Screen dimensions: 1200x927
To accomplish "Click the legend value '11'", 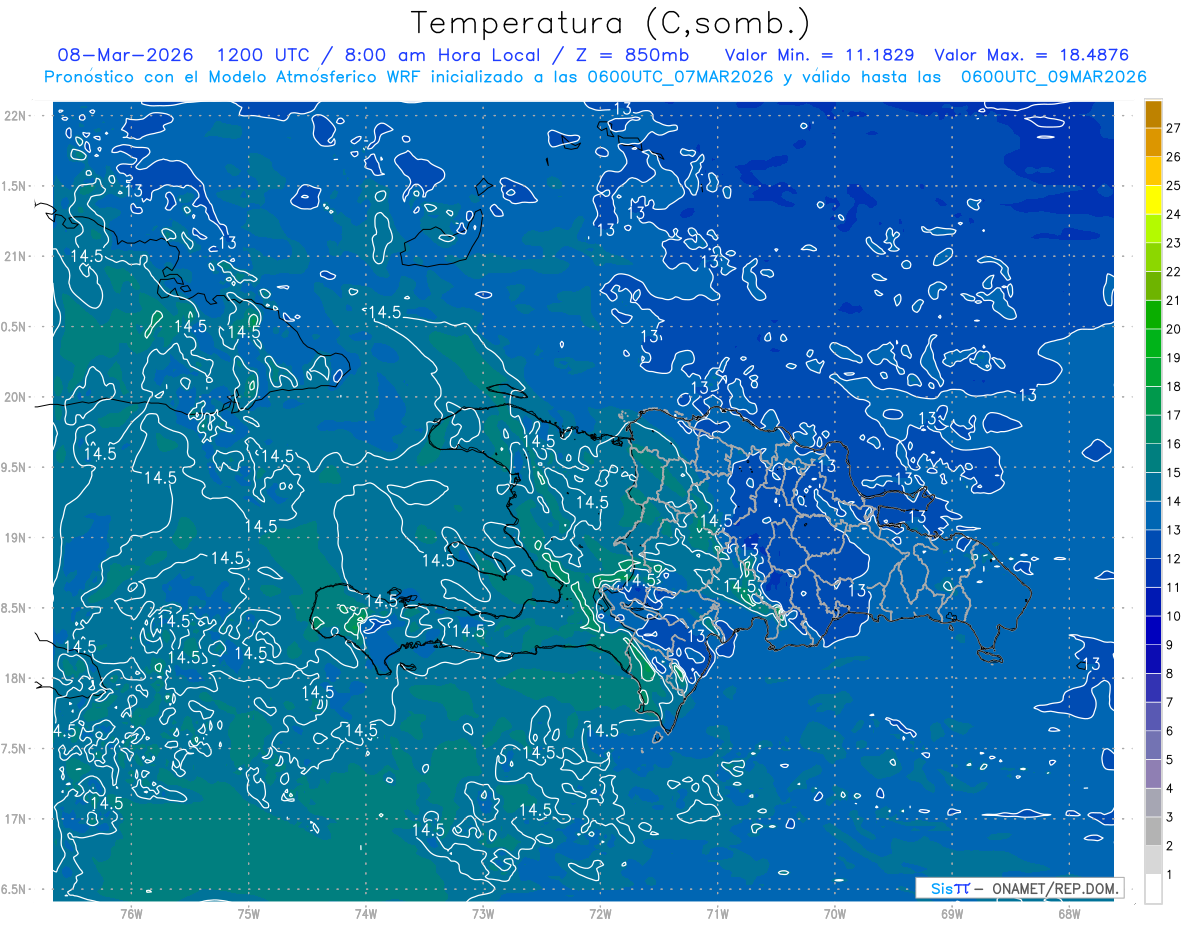I will pyautogui.click(x=1174, y=587).
